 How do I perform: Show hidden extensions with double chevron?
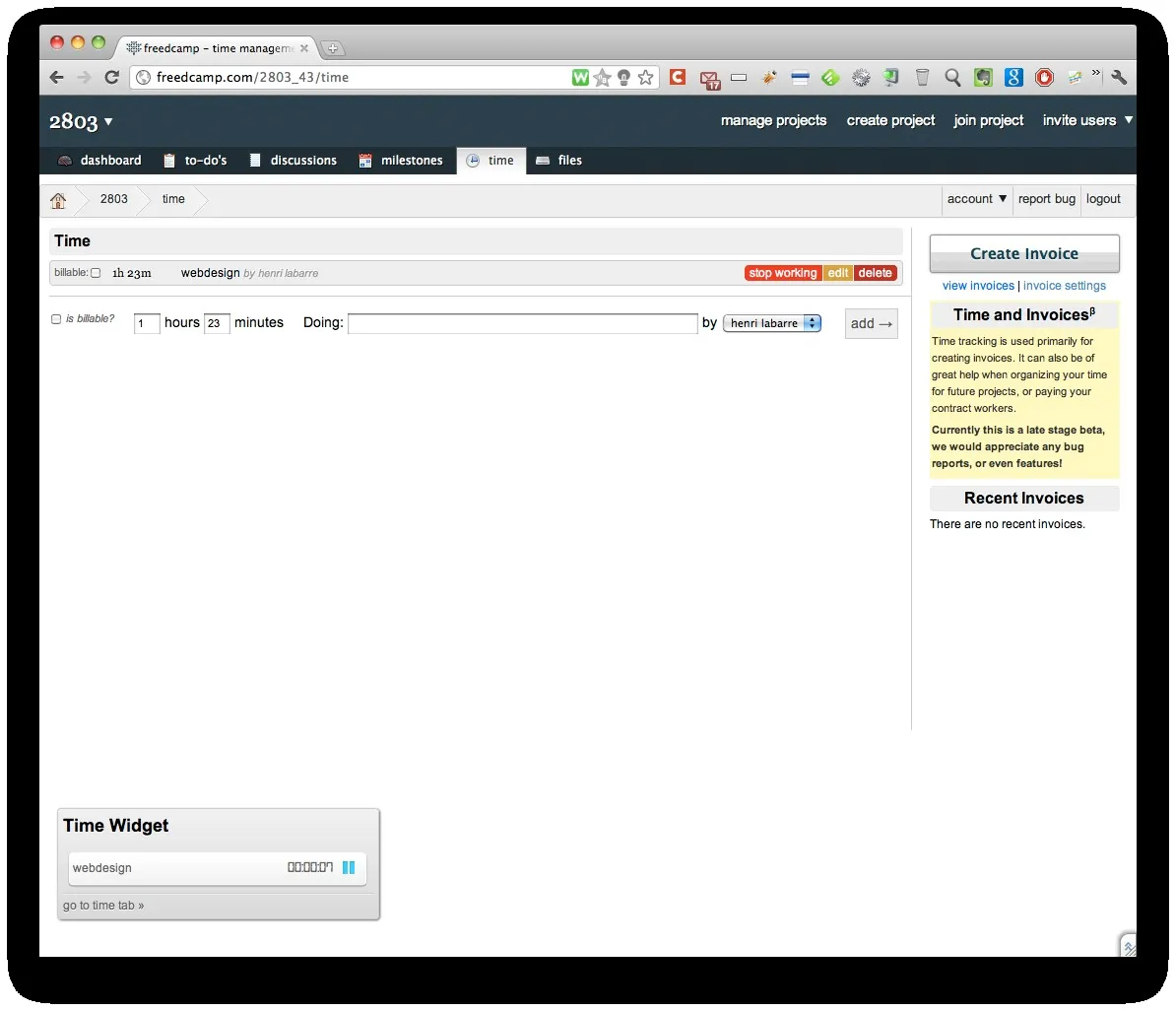point(1096,73)
